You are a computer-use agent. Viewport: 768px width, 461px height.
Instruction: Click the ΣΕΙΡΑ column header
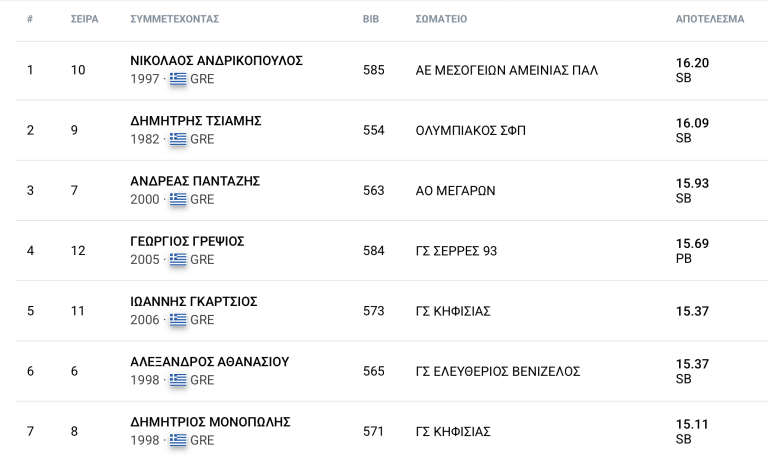85,19
